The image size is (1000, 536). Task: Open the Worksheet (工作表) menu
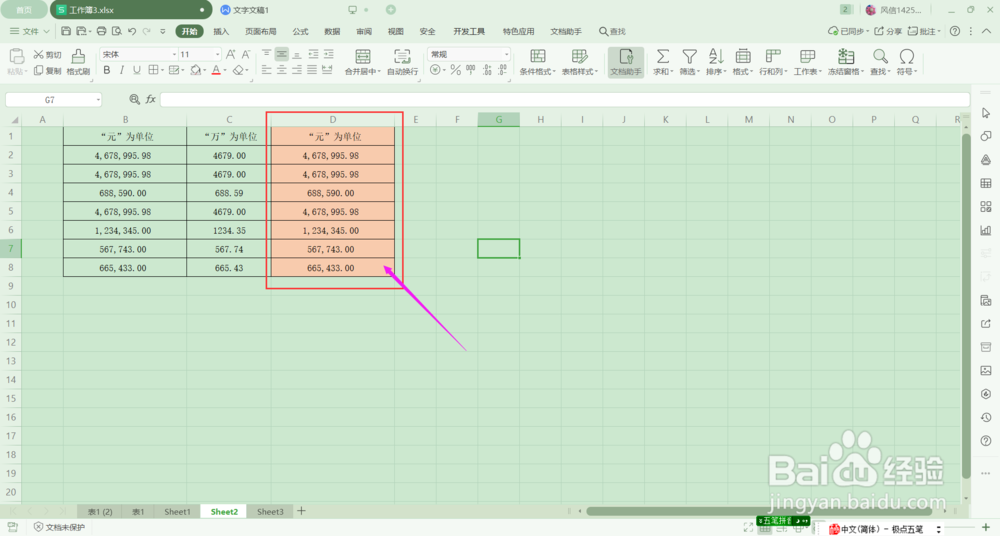[808, 62]
